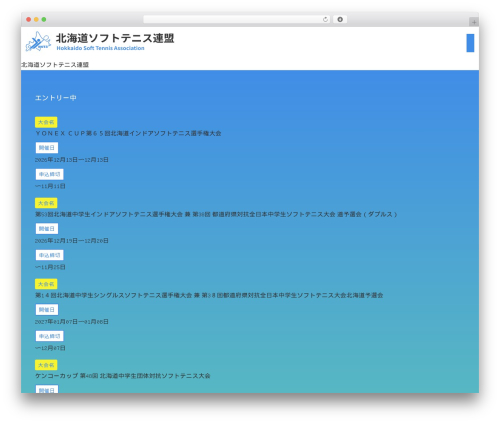Click yellow 大会名 label above ケンコーカップ
This screenshot has width=500, height=423.
pyautogui.click(x=46, y=365)
